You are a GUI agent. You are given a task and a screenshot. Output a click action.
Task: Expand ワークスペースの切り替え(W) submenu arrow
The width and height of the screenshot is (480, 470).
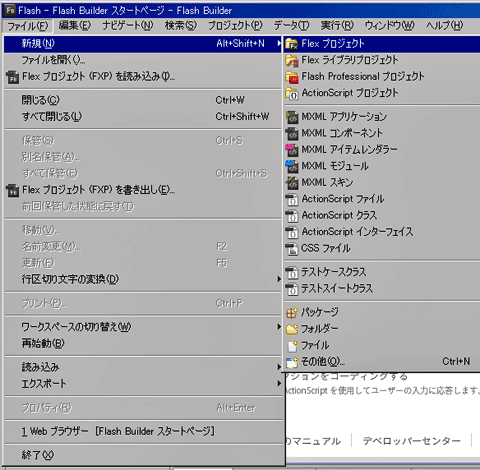point(279,327)
